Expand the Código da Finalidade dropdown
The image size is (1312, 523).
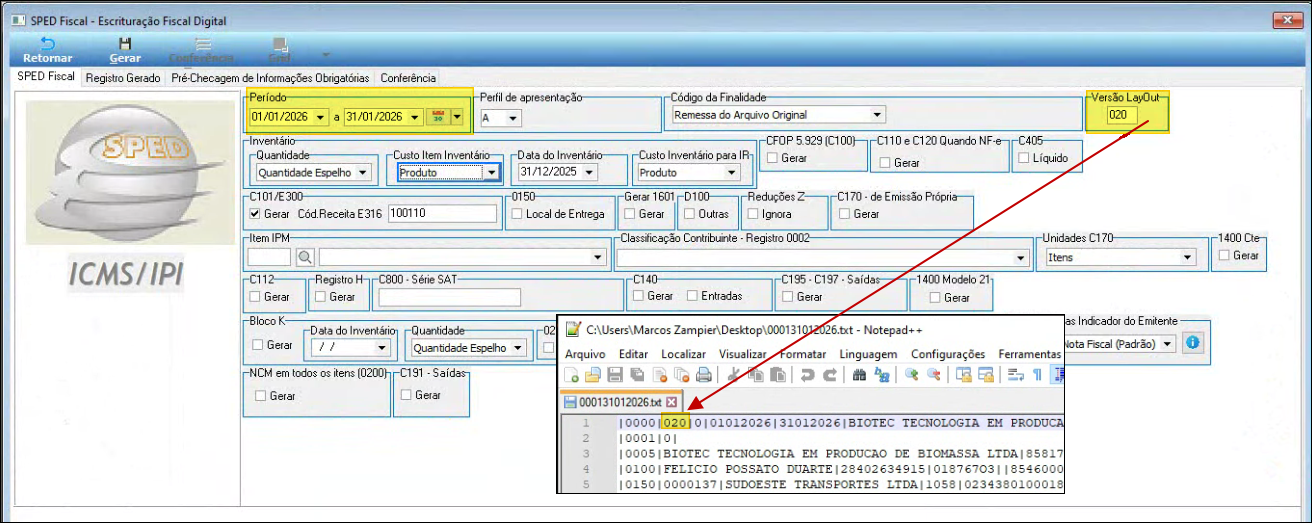tap(877, 116)
